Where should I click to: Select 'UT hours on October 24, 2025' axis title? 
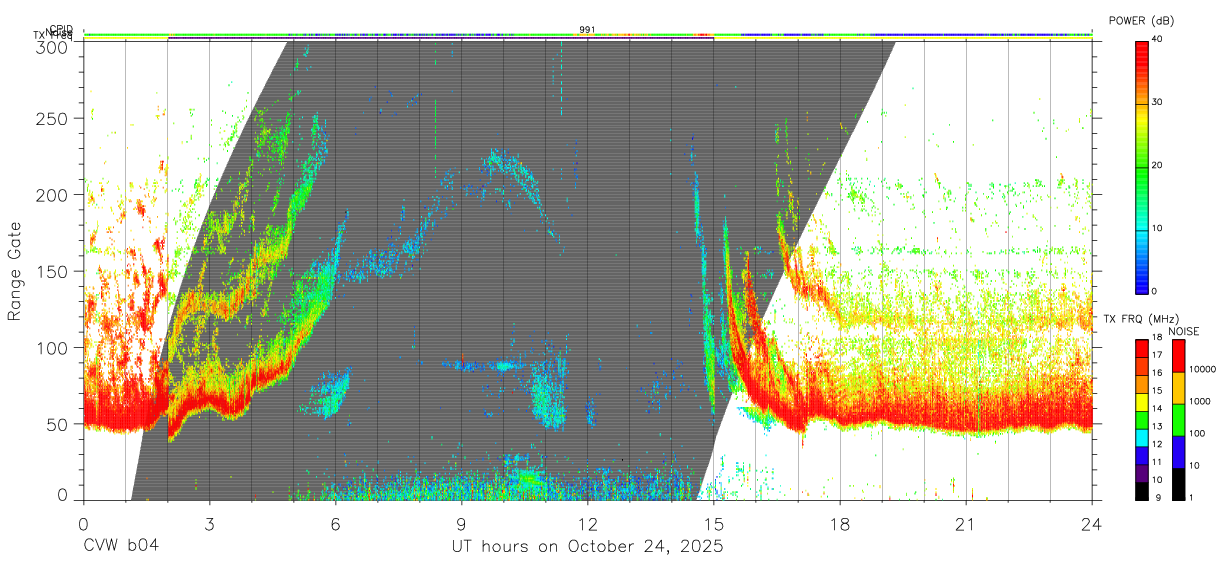pos(587,547)
